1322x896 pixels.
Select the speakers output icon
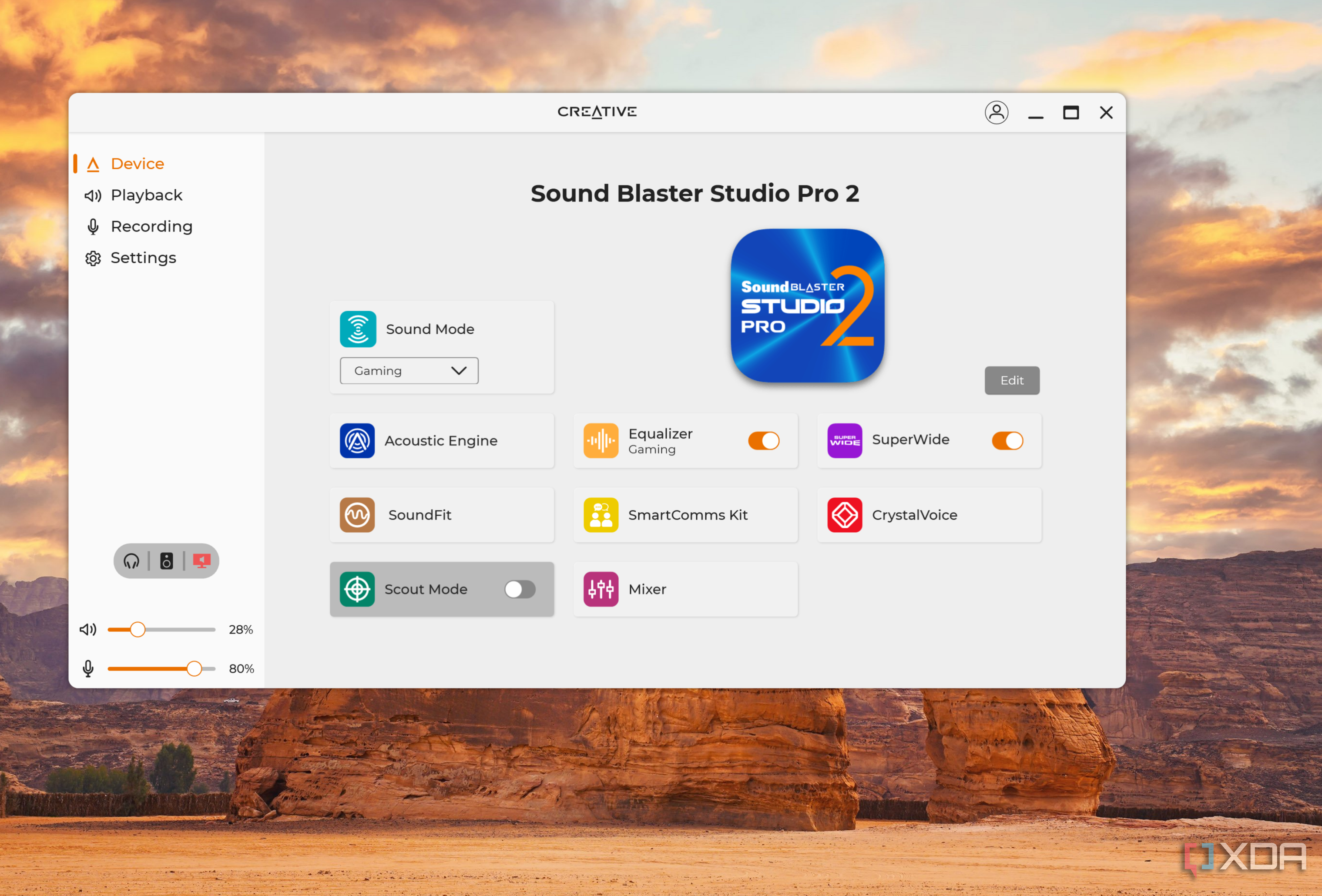pos(166,561)
